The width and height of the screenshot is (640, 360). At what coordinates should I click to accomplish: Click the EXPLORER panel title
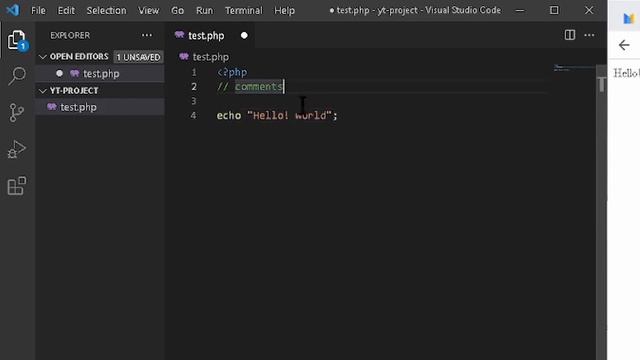(70, 36)
